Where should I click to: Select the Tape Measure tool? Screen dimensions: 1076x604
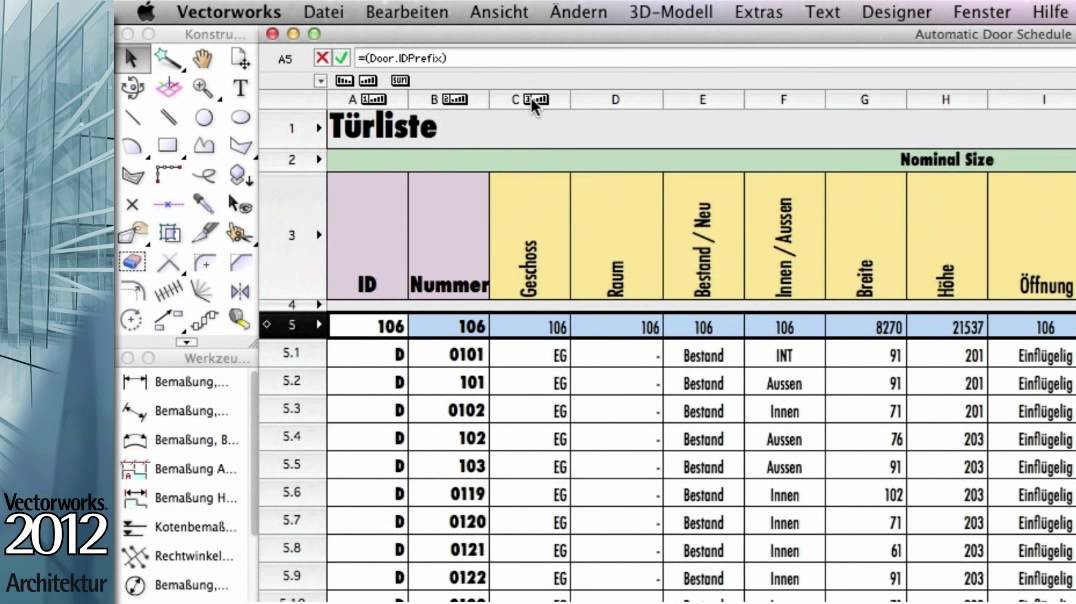click(239, 320)
